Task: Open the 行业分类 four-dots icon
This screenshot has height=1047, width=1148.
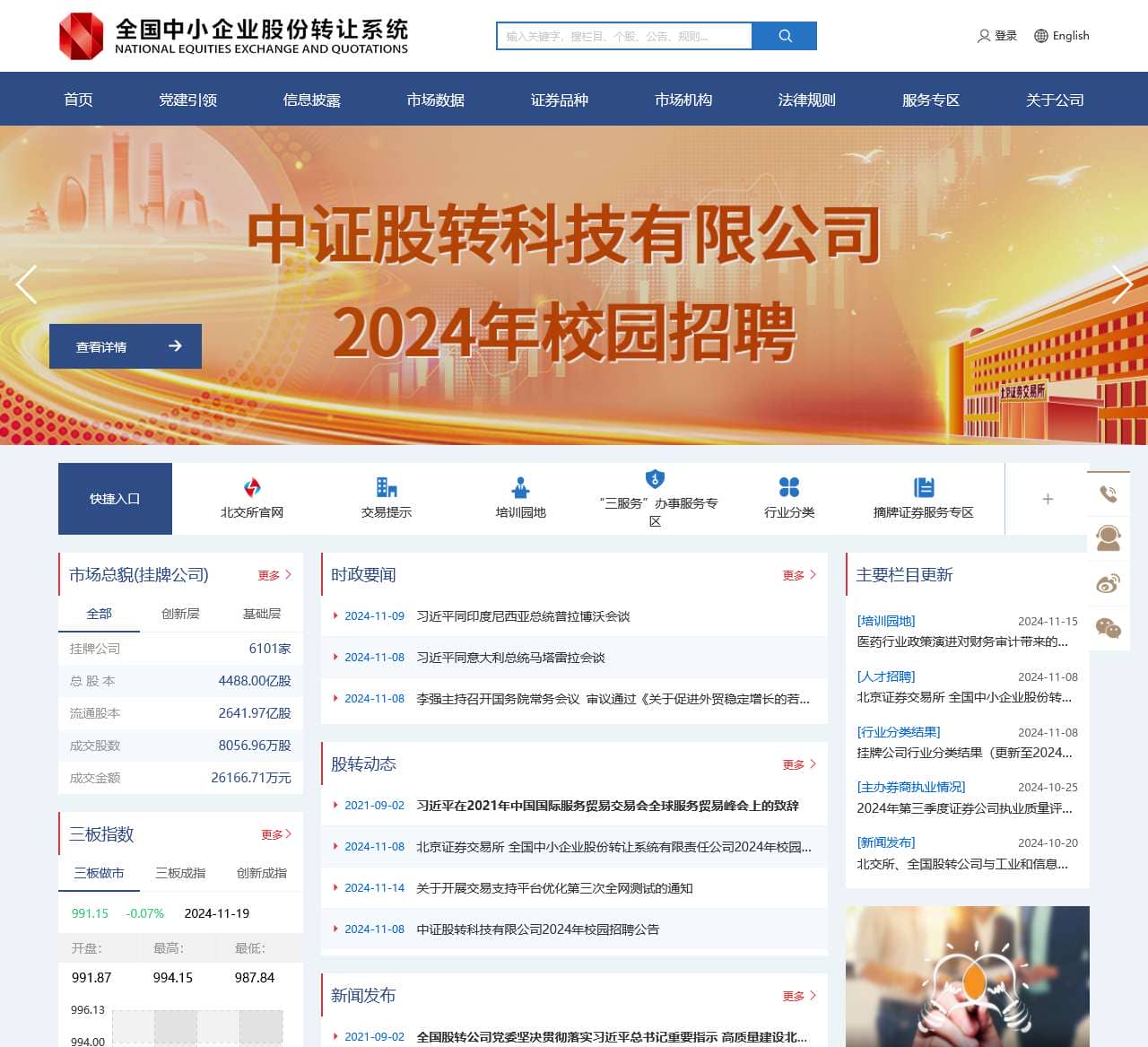Action: pyautogui.click(x=789, y=487)
